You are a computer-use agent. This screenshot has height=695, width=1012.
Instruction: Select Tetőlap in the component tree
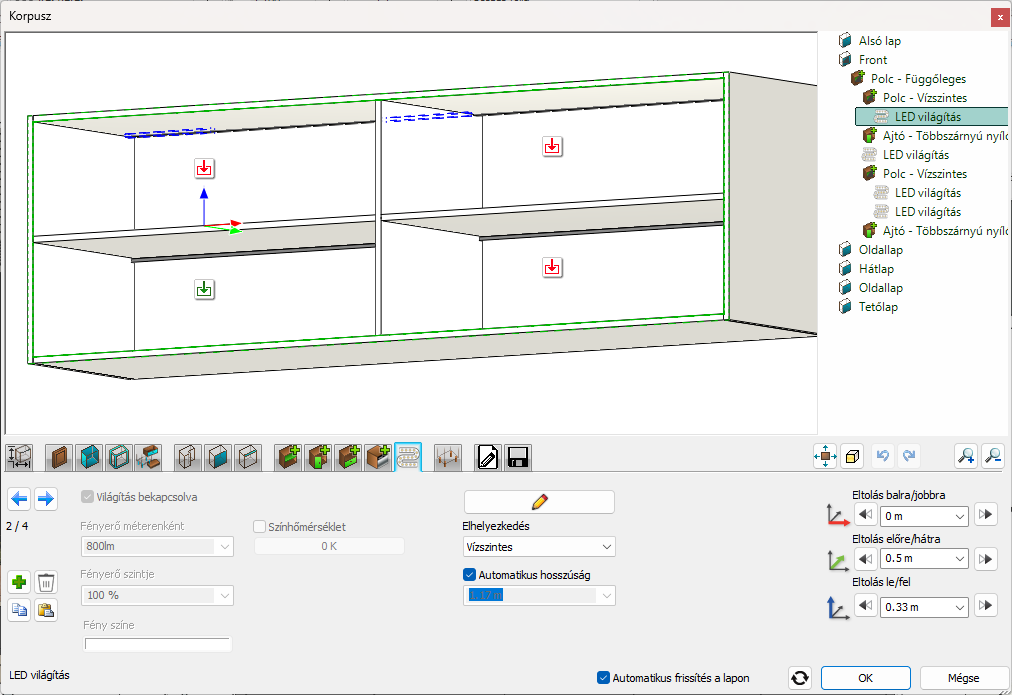[x=880, y=307]
